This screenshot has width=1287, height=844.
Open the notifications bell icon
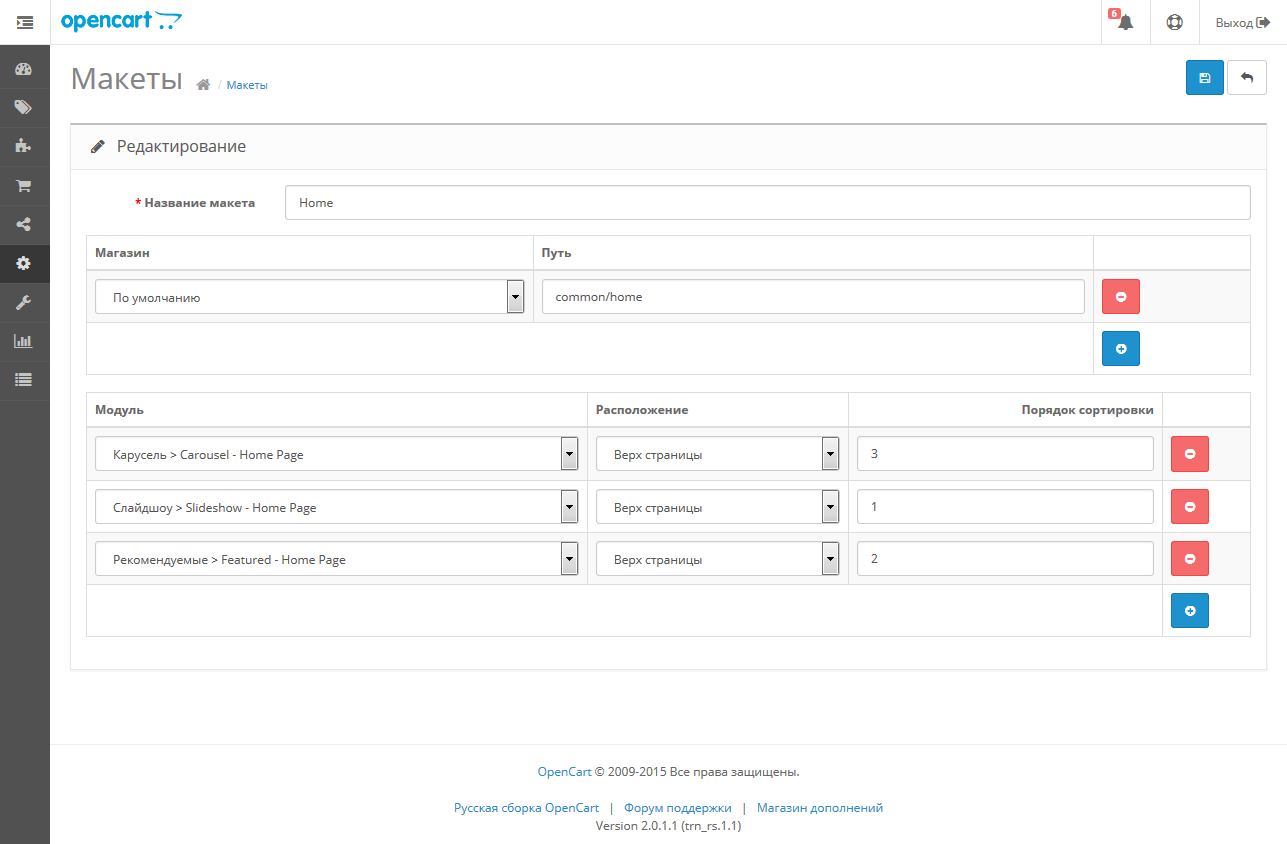(1125, 22)
